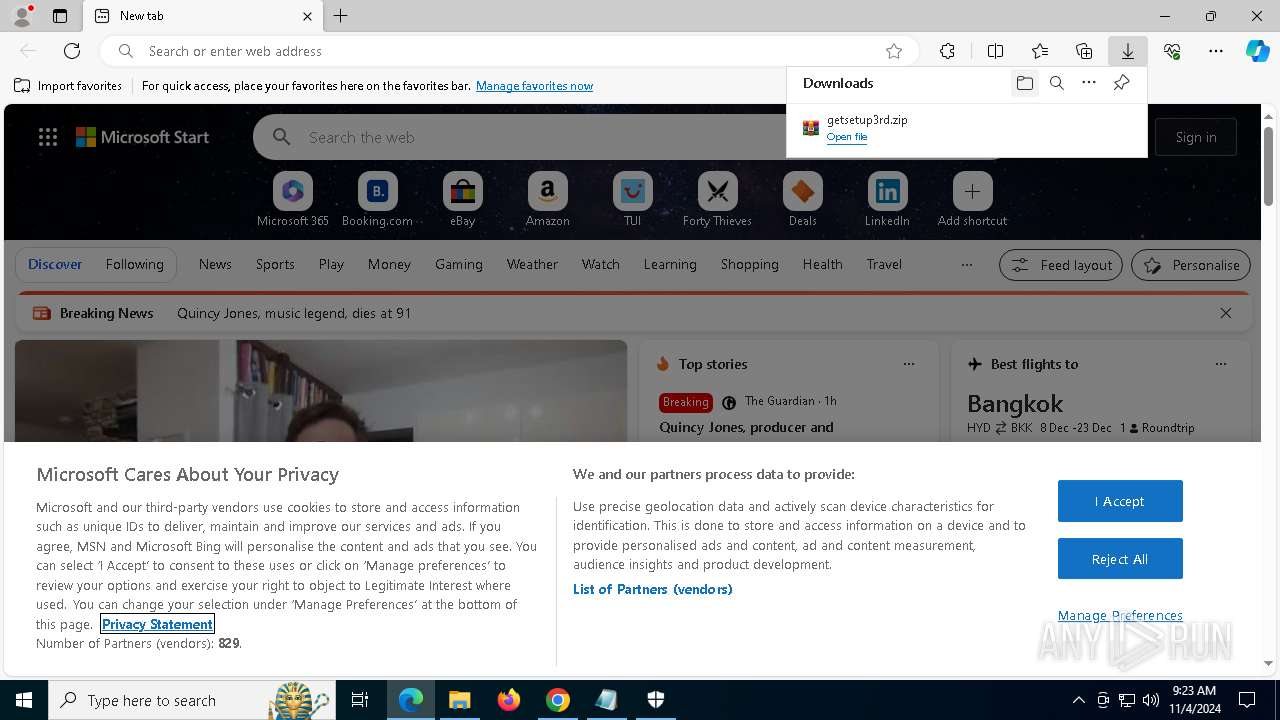The width and height of the screenshot is (1280, 720).
Task: Open File Explorer from taskbar
Action: (x=459, y=700)
